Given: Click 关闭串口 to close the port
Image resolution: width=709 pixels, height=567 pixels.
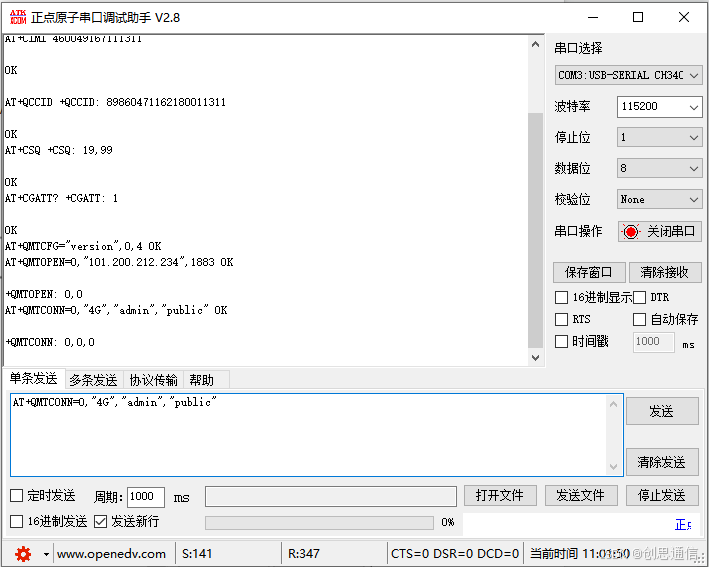Looking at the screenshot, I should click(x=660, y=232).
